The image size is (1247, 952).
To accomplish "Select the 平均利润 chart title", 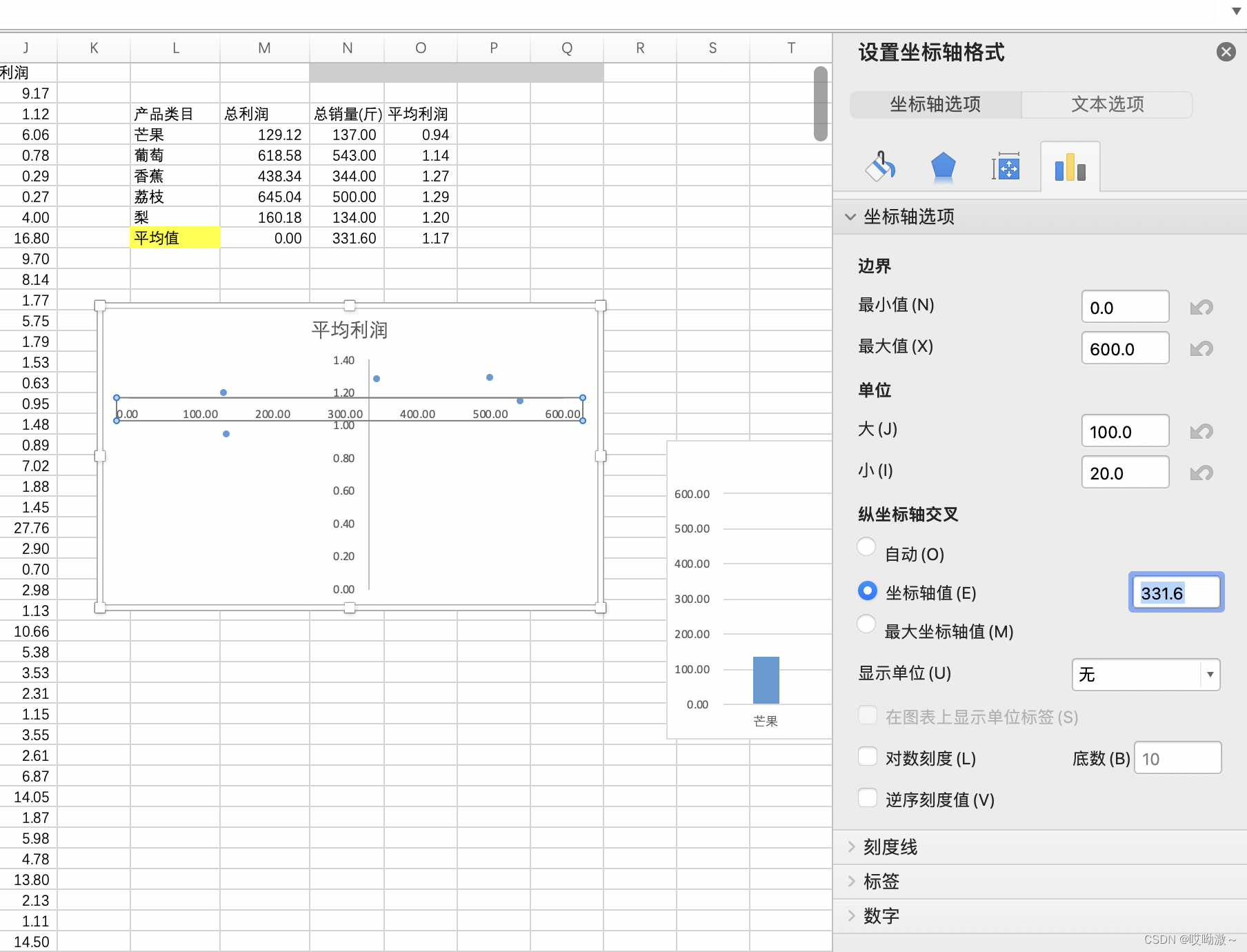I will click(350, 330).
